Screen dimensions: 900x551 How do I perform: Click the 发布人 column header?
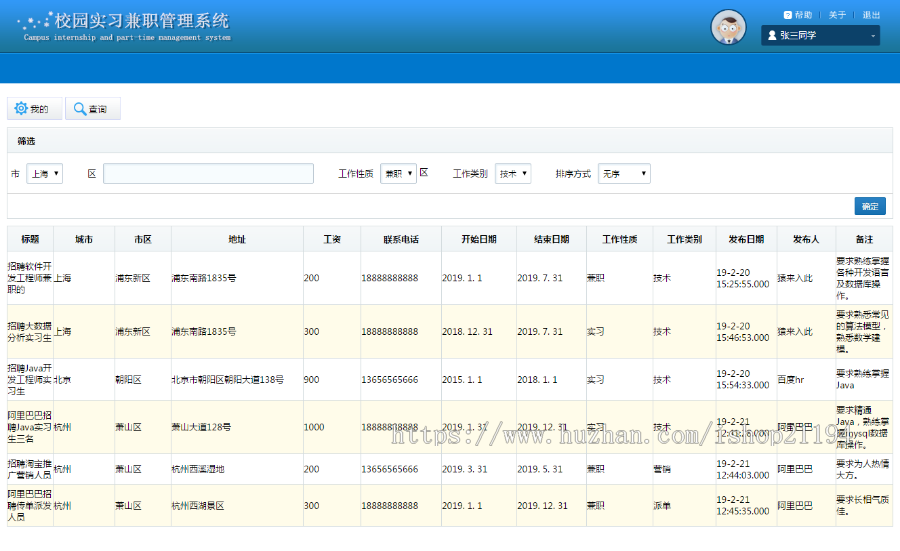click(806, 239)
